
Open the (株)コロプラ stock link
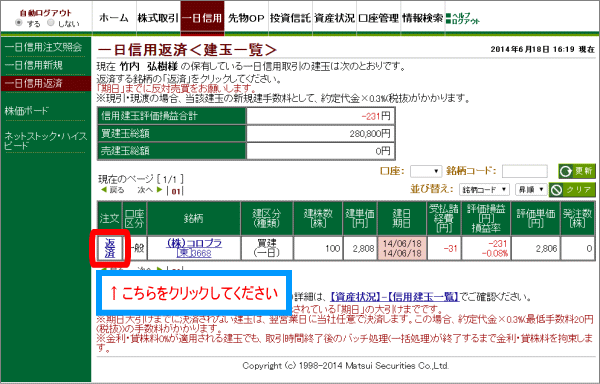point(194,243)
